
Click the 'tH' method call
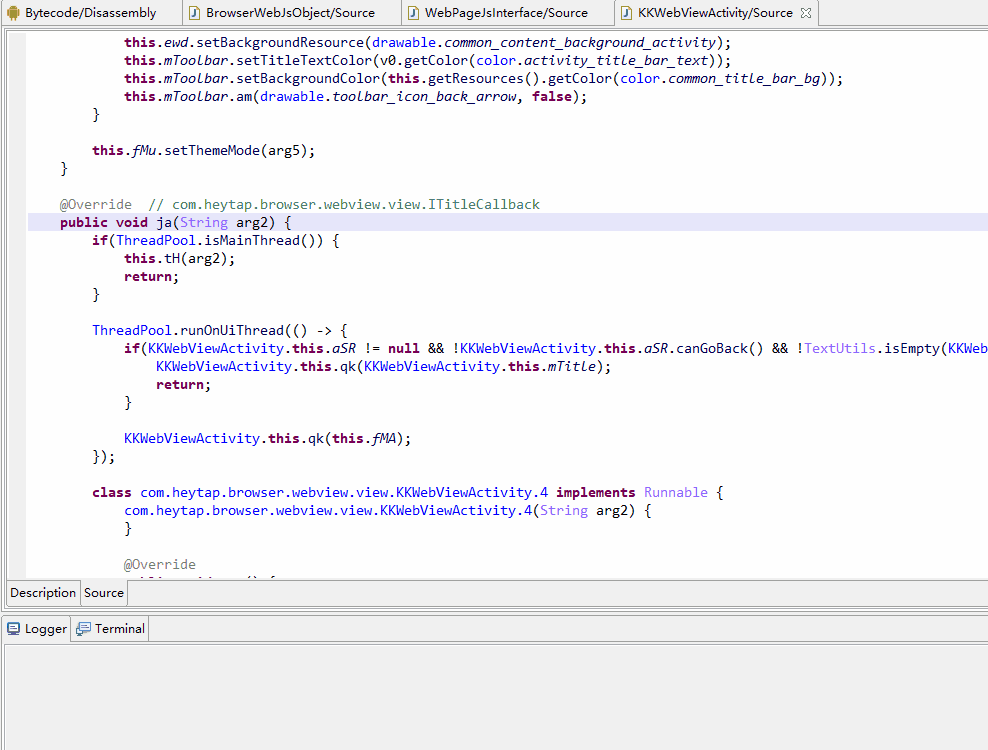(x=172, y=258)
